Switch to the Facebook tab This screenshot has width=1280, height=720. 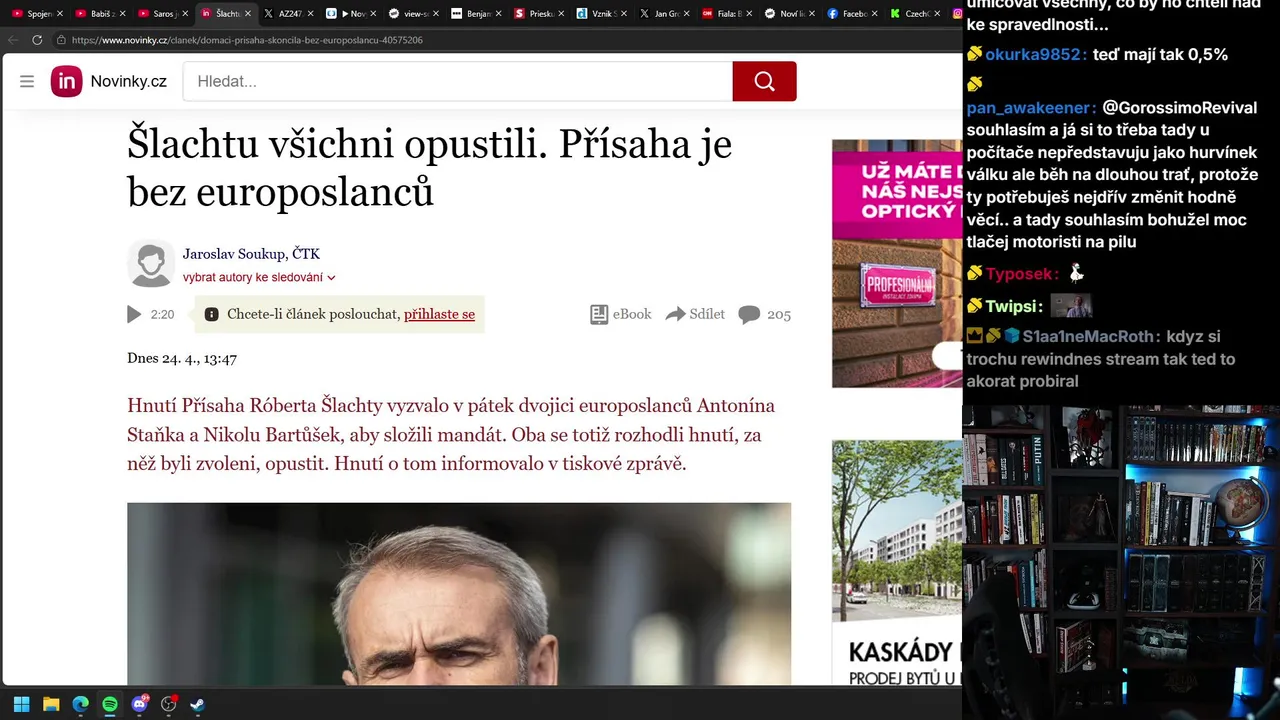point(854,14)
